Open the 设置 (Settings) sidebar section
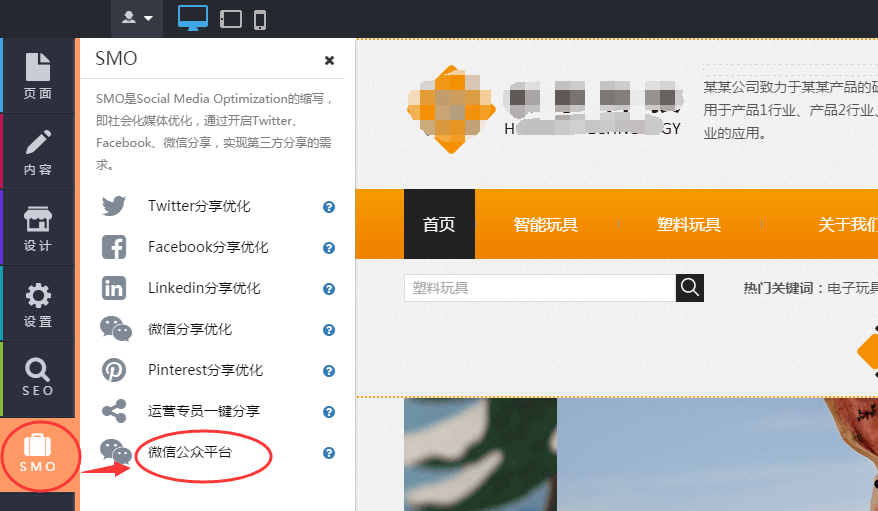This screenshot has height=511, width=878. (x=38, y=304)
